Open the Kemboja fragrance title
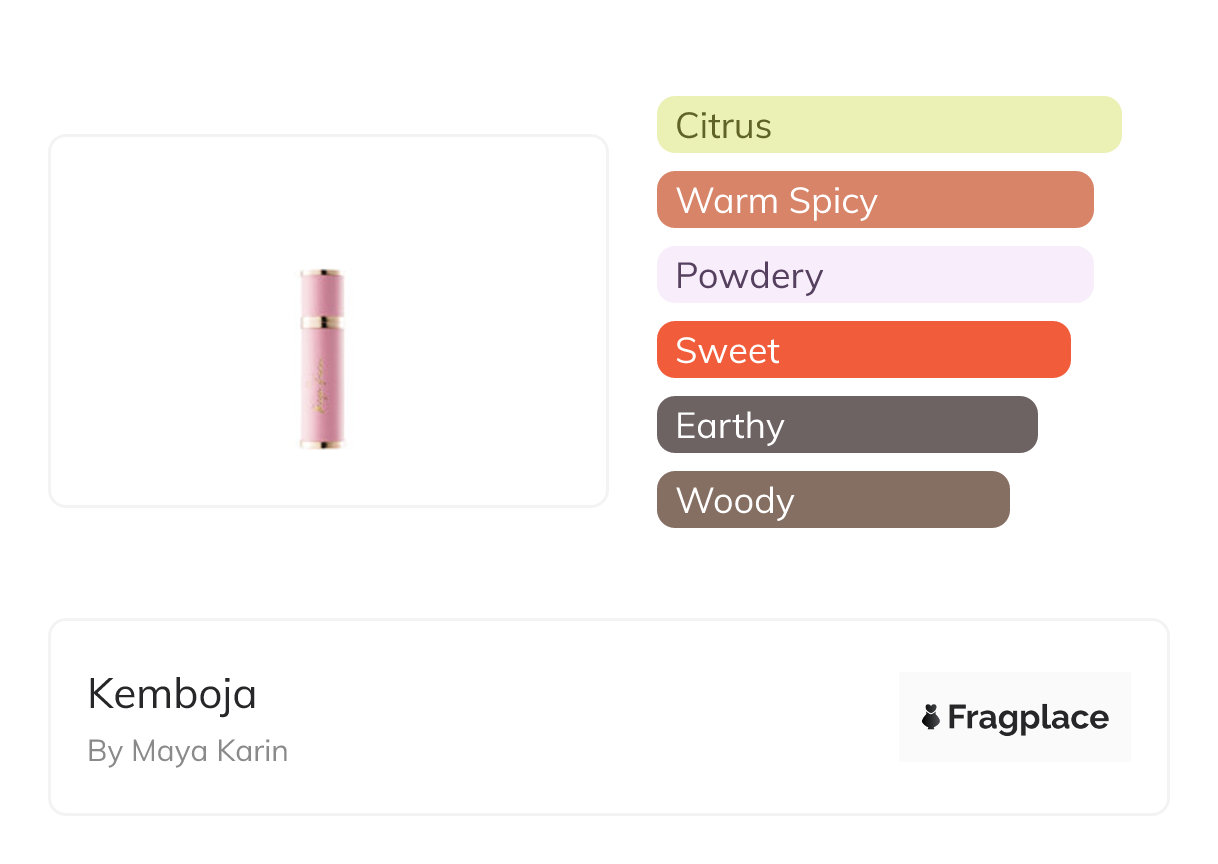The image size is (1218, 864). pyautogui.click(x=172, y=694)
